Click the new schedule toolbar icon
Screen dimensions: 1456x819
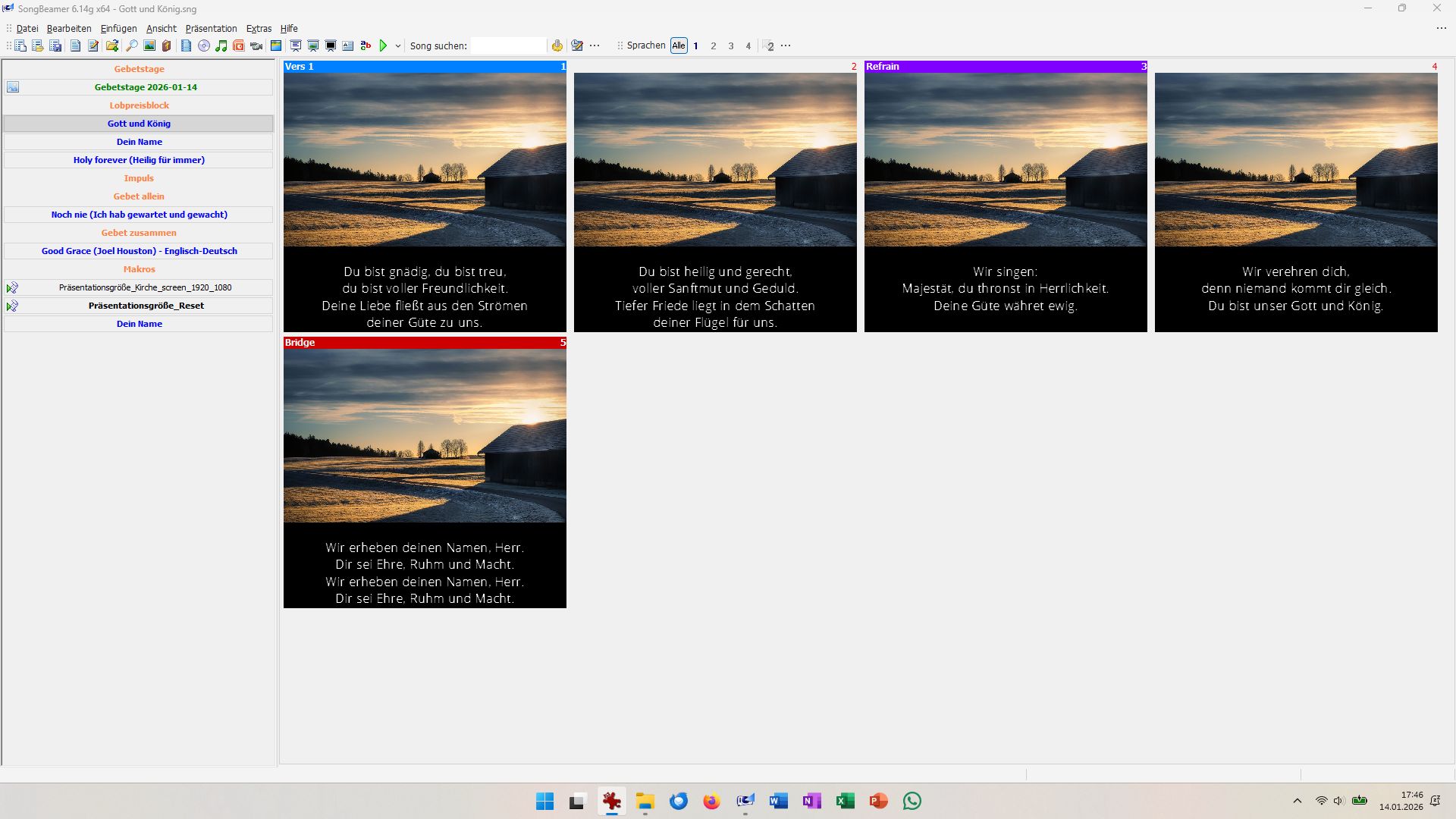coord(20,45)
